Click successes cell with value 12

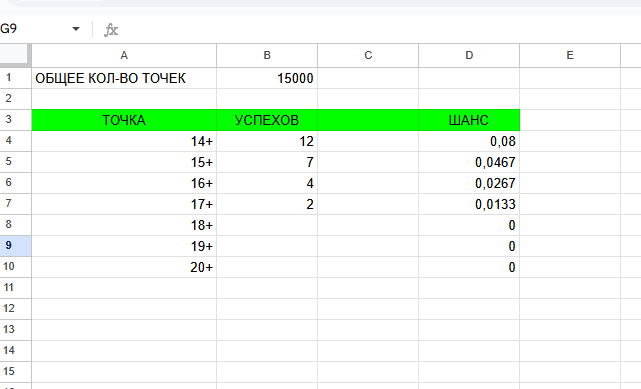267,141
